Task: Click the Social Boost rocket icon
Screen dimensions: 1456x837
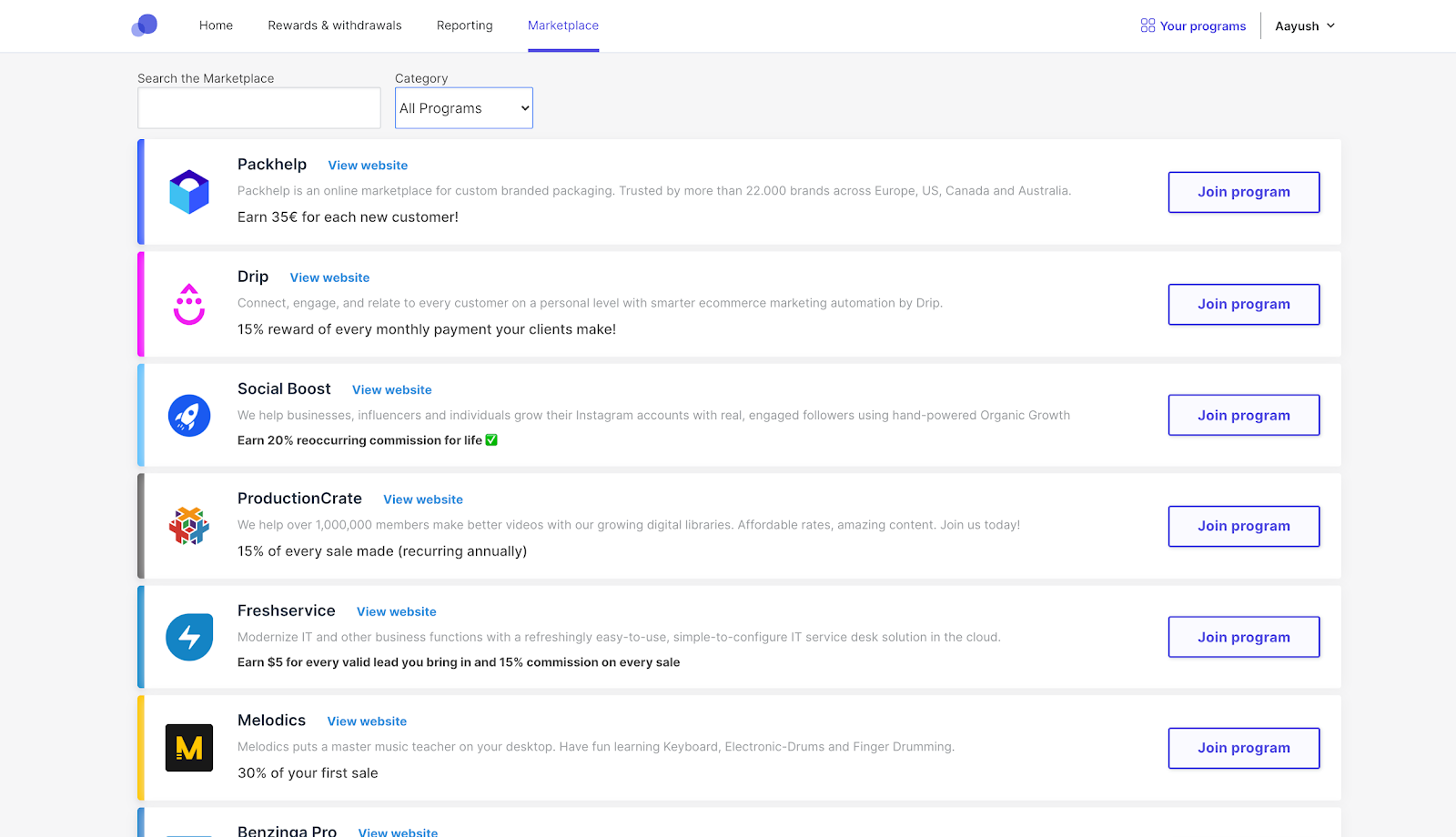Action: click(188, 415)
